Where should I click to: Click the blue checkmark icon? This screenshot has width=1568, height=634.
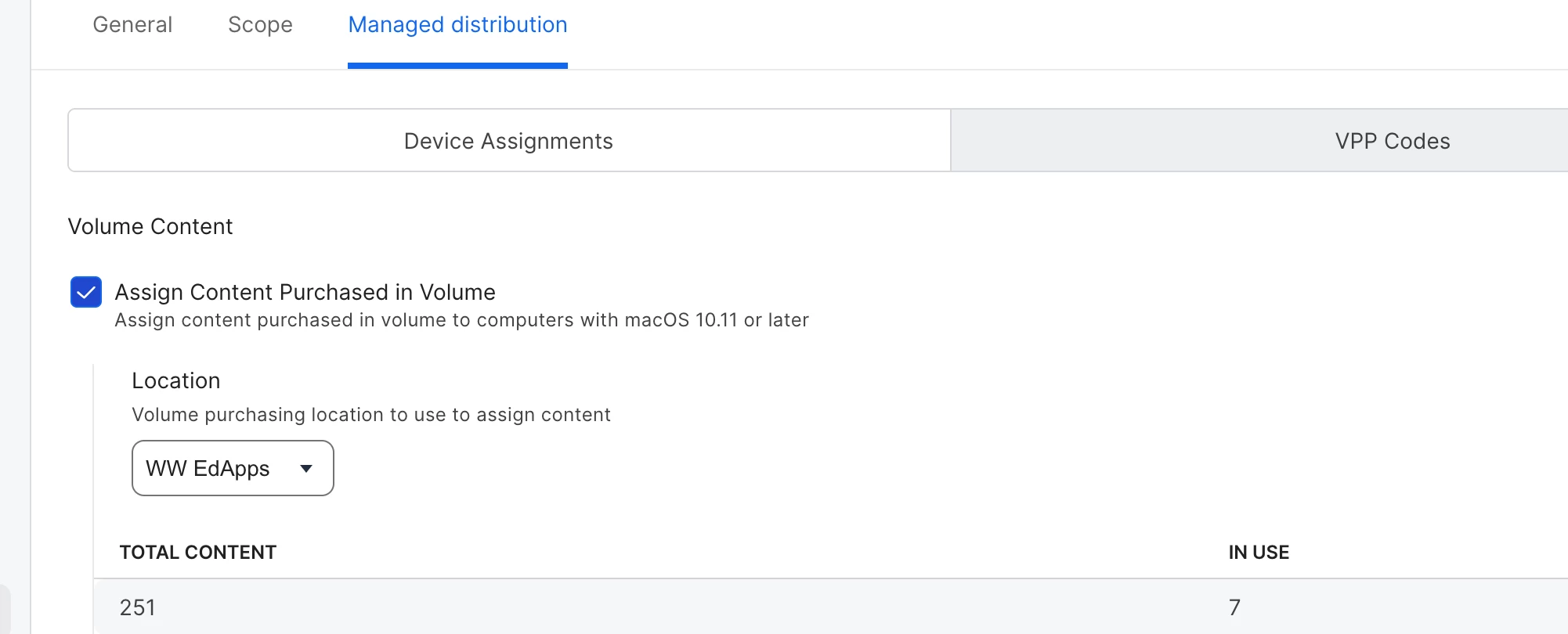(x=86, y=292)
